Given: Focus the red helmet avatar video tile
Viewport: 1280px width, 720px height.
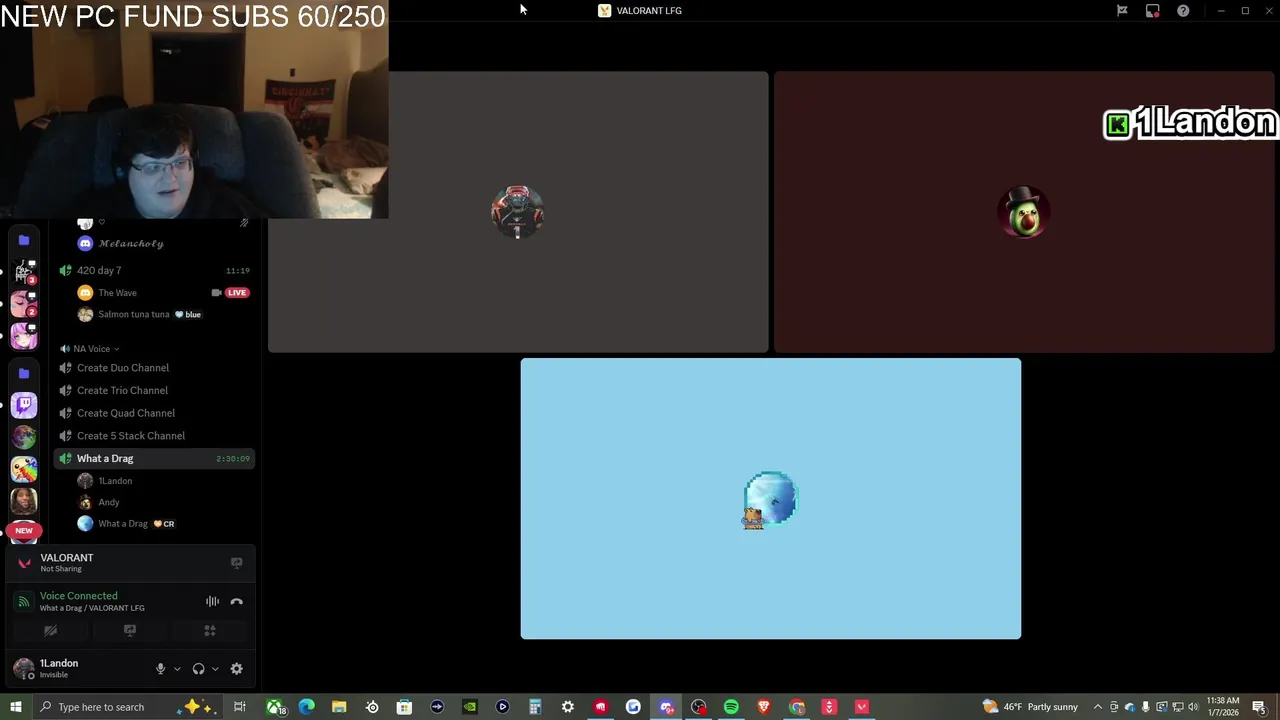Looking at the screenshot, I should point(518,212).
